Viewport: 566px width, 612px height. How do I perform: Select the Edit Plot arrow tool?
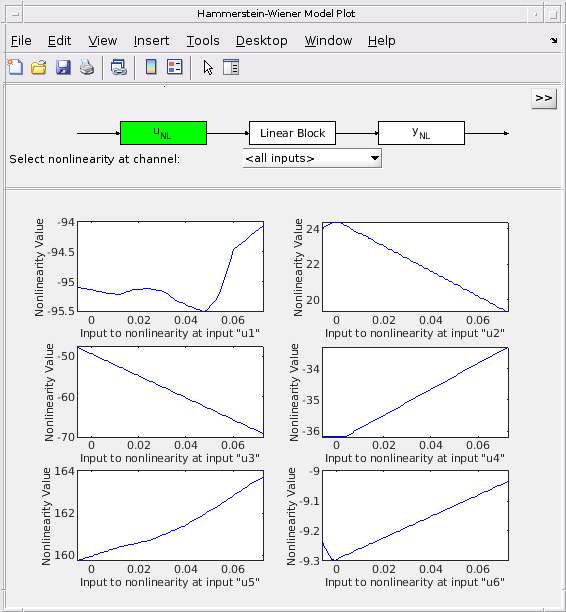coord(208,68)
